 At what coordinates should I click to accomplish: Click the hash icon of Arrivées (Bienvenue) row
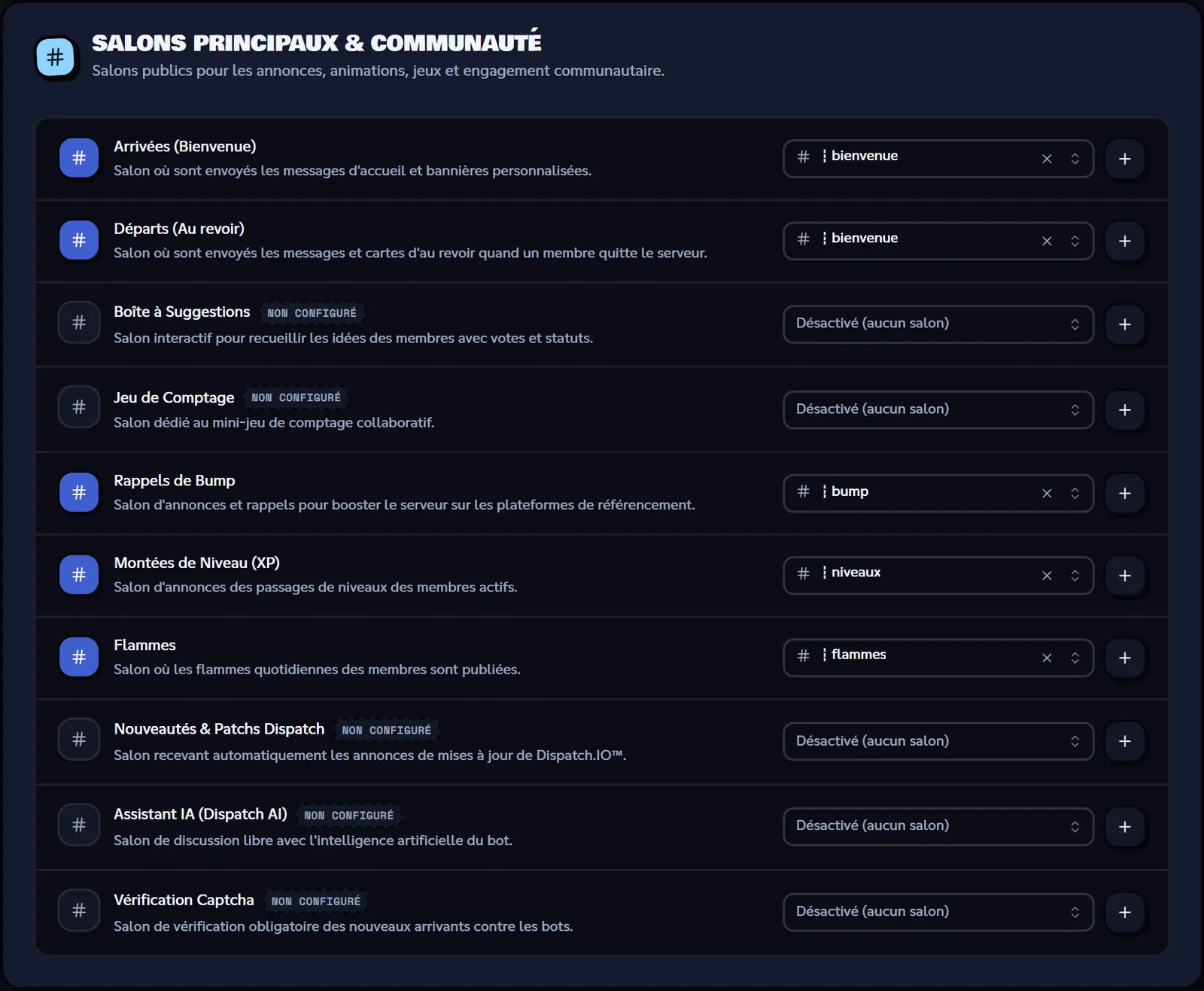pos(79,158)
